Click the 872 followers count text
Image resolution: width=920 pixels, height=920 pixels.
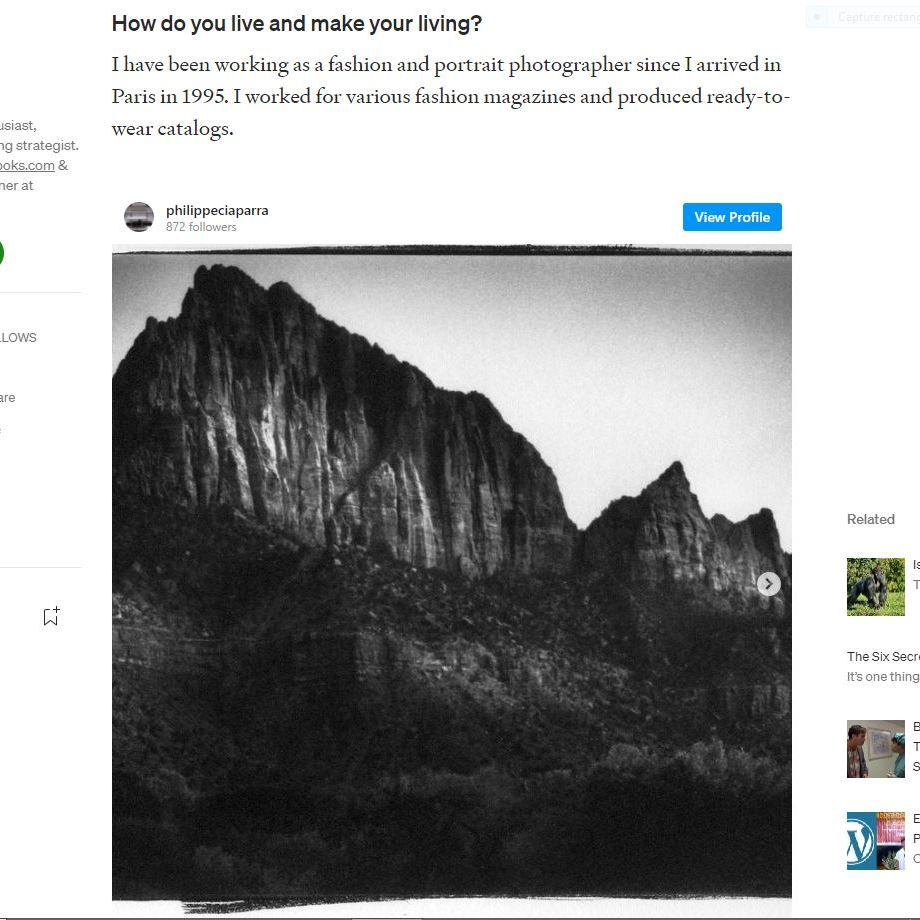tap(201, 227)
